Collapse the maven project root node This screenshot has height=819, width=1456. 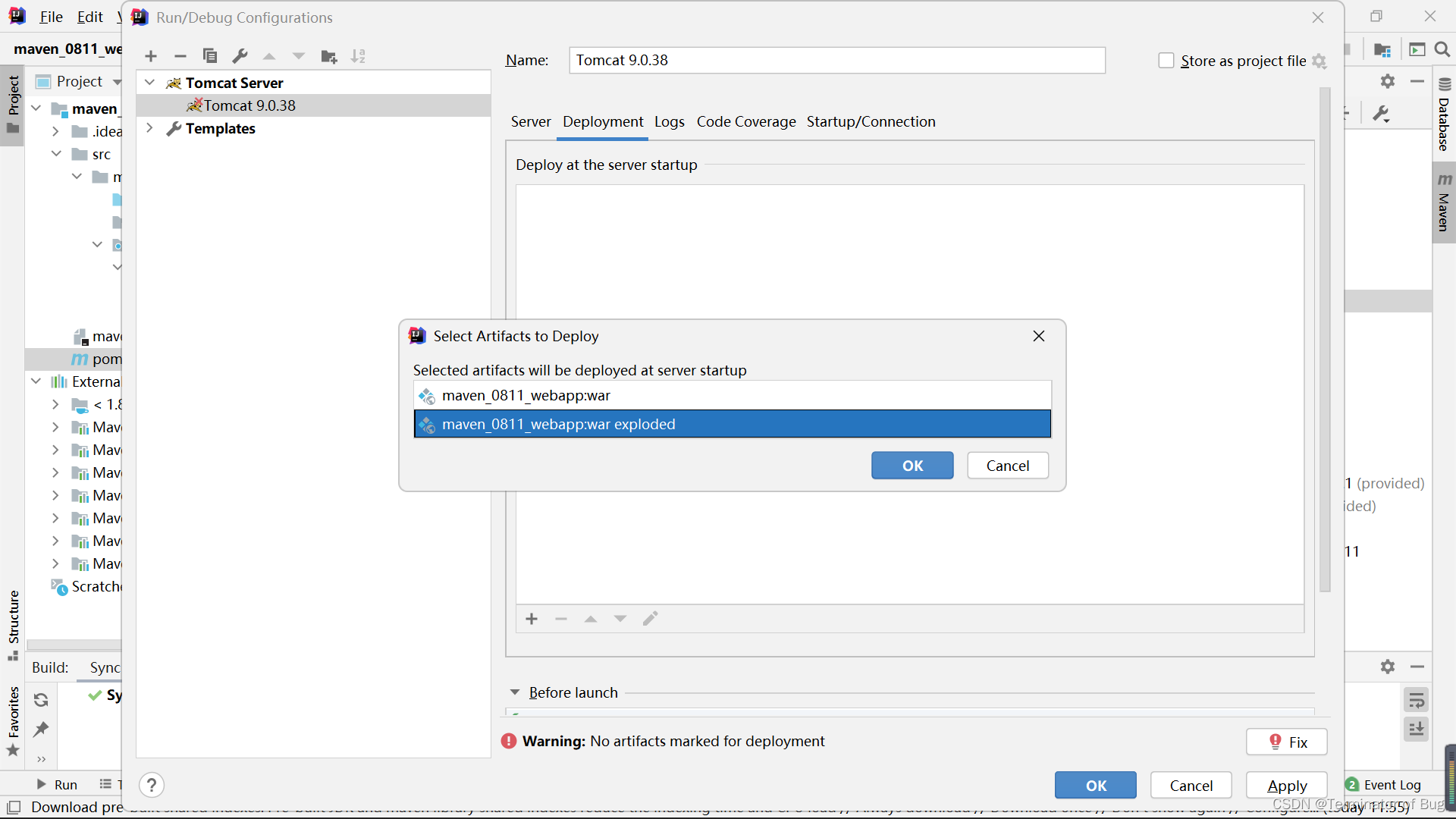pyautogui.click(x=36, y=108)
